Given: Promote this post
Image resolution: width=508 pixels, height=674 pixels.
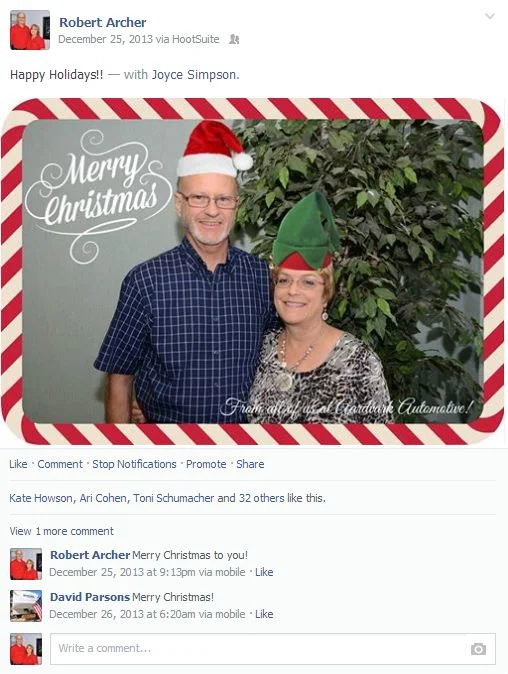Looking at the screenshot, I should pos(206,464).
